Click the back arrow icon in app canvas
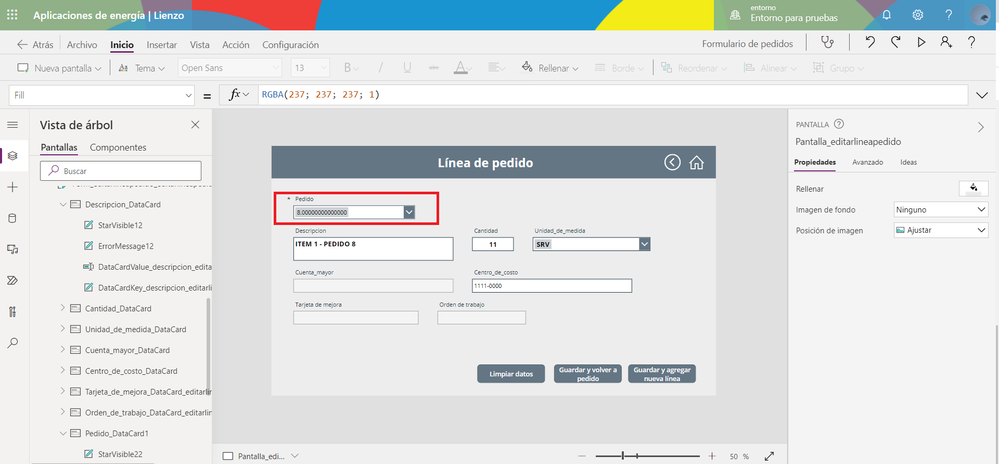 point(672,163)
